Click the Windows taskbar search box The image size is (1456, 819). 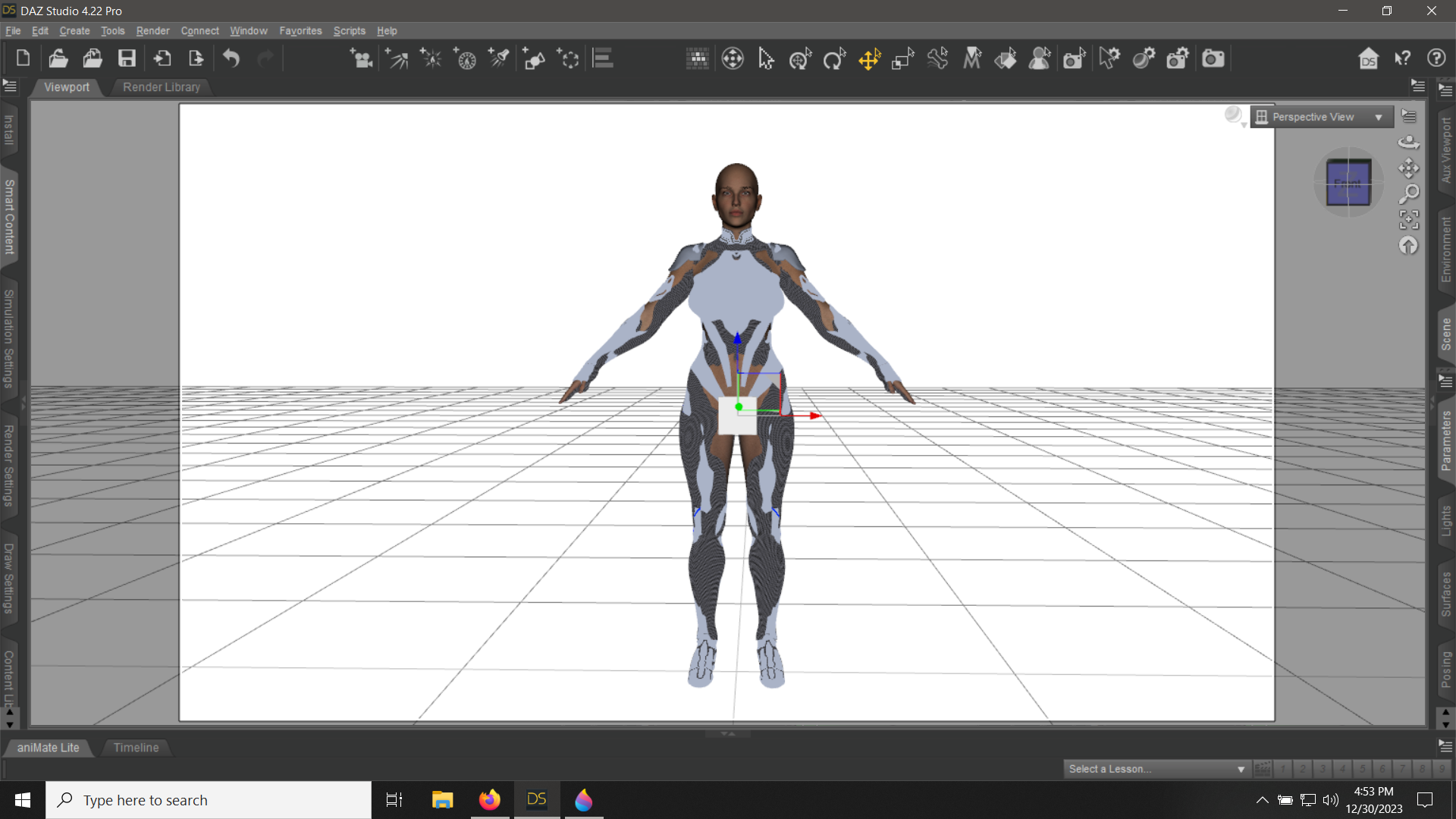209,800
